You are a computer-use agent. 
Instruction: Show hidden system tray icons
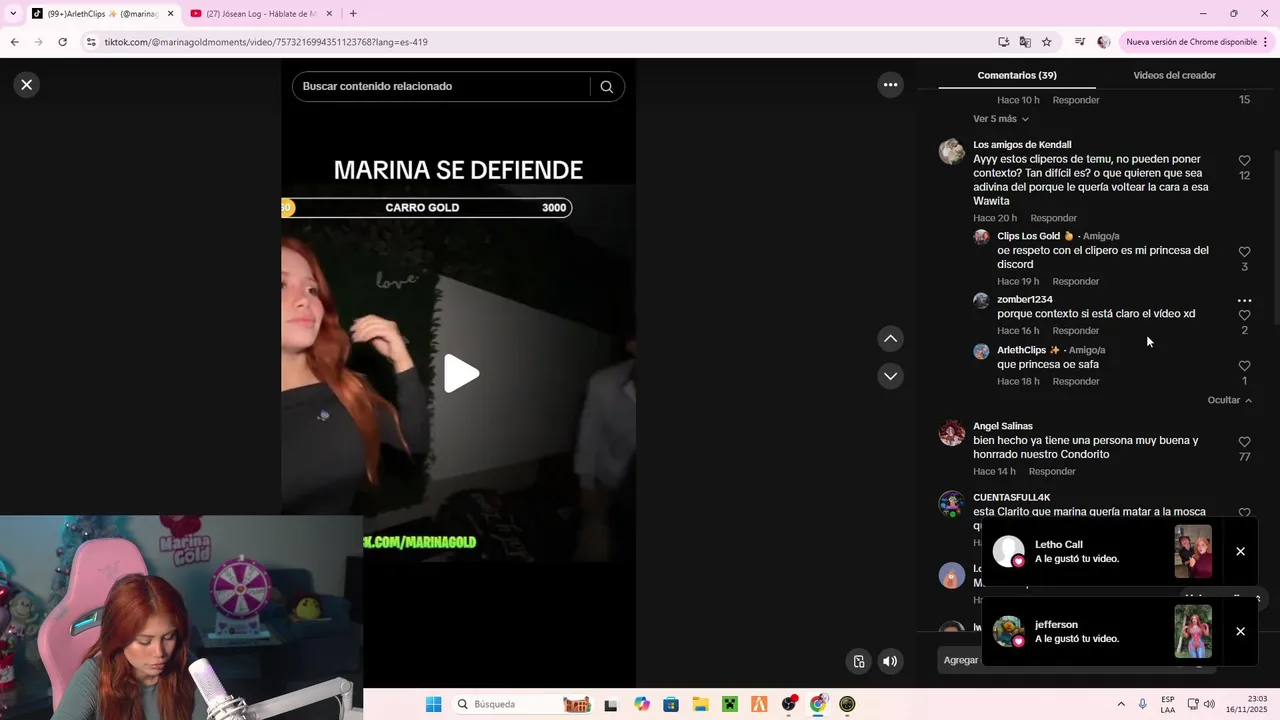[x=1120, y=704]
